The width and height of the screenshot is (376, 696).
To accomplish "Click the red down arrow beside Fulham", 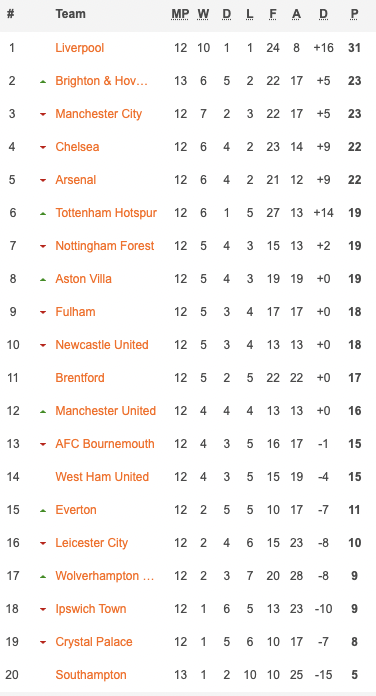I will [x=43, y=312].
